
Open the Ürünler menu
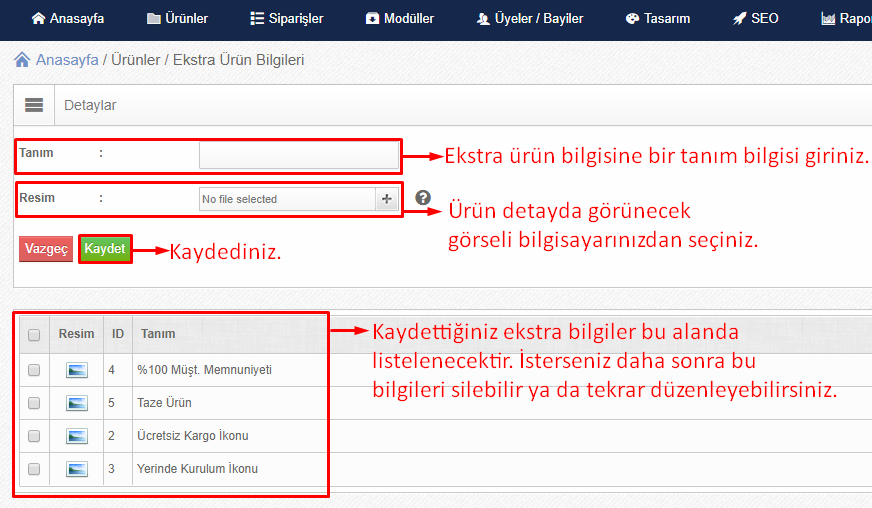pos(177,18)
